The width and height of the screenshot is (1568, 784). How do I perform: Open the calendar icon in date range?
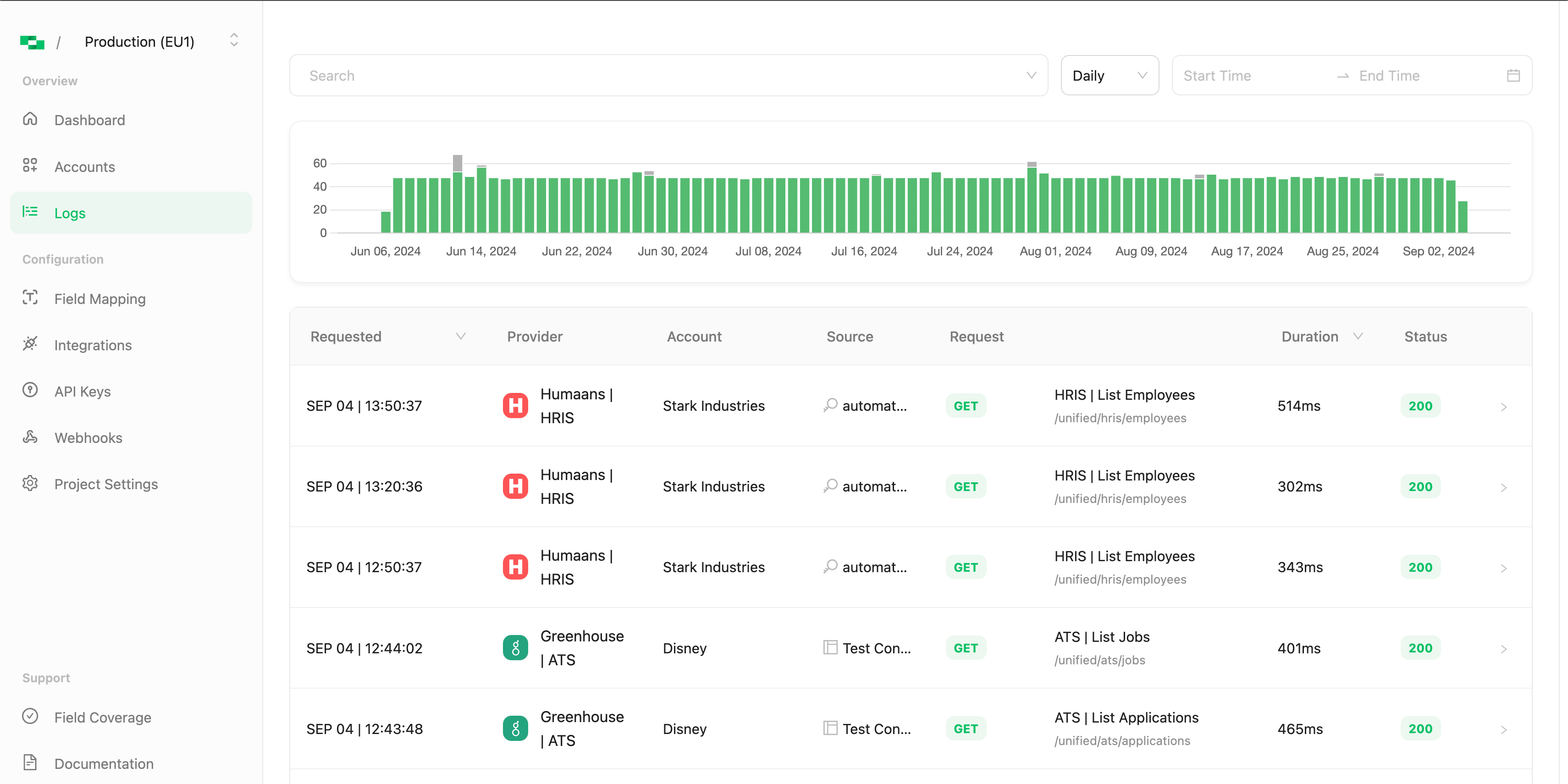click(1513, 76)
